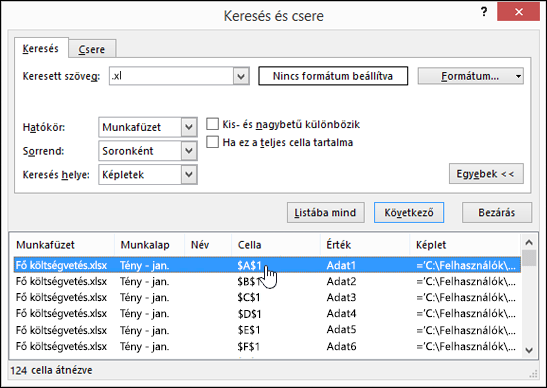Click the 124 cella átnézve status text
The height and width of the screenshot is (388, 547).
(52, 370)
